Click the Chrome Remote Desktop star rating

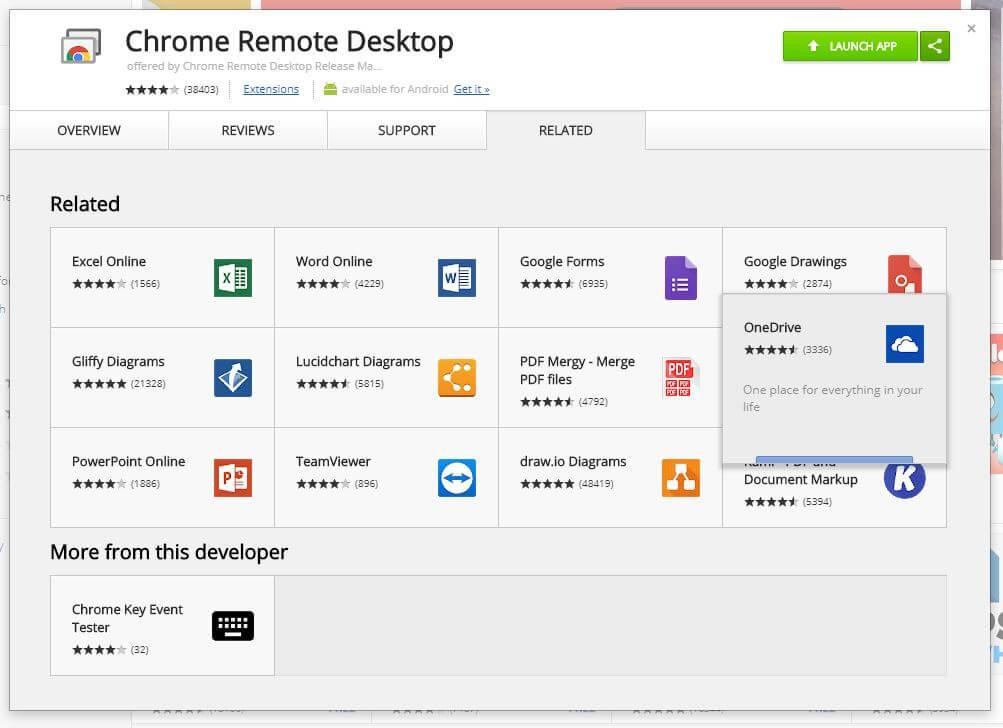(152, 90)
